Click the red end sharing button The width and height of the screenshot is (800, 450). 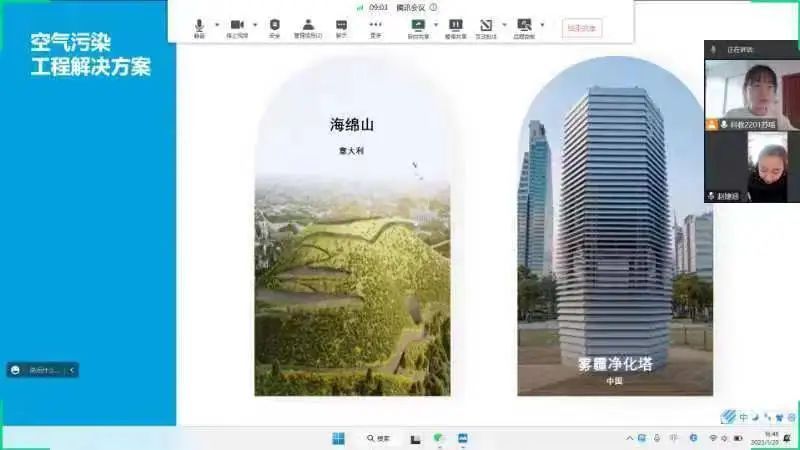(x=582, y=28)
